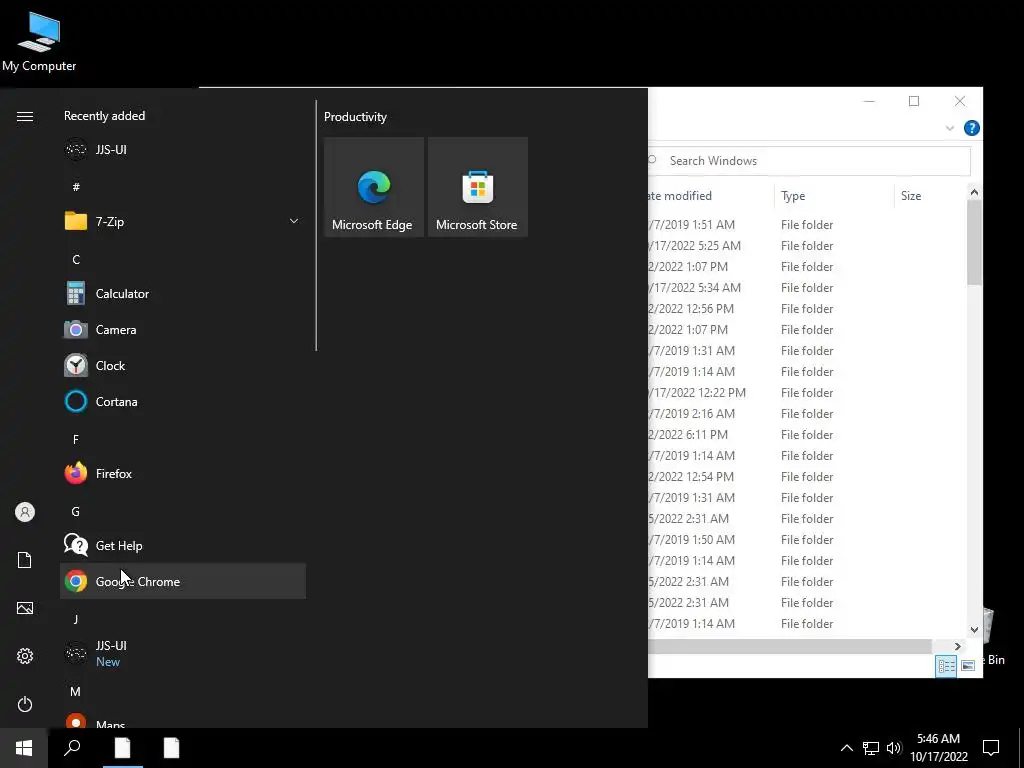Click the Show desktop sliver at taskbar end

(x=1021, y=748)
